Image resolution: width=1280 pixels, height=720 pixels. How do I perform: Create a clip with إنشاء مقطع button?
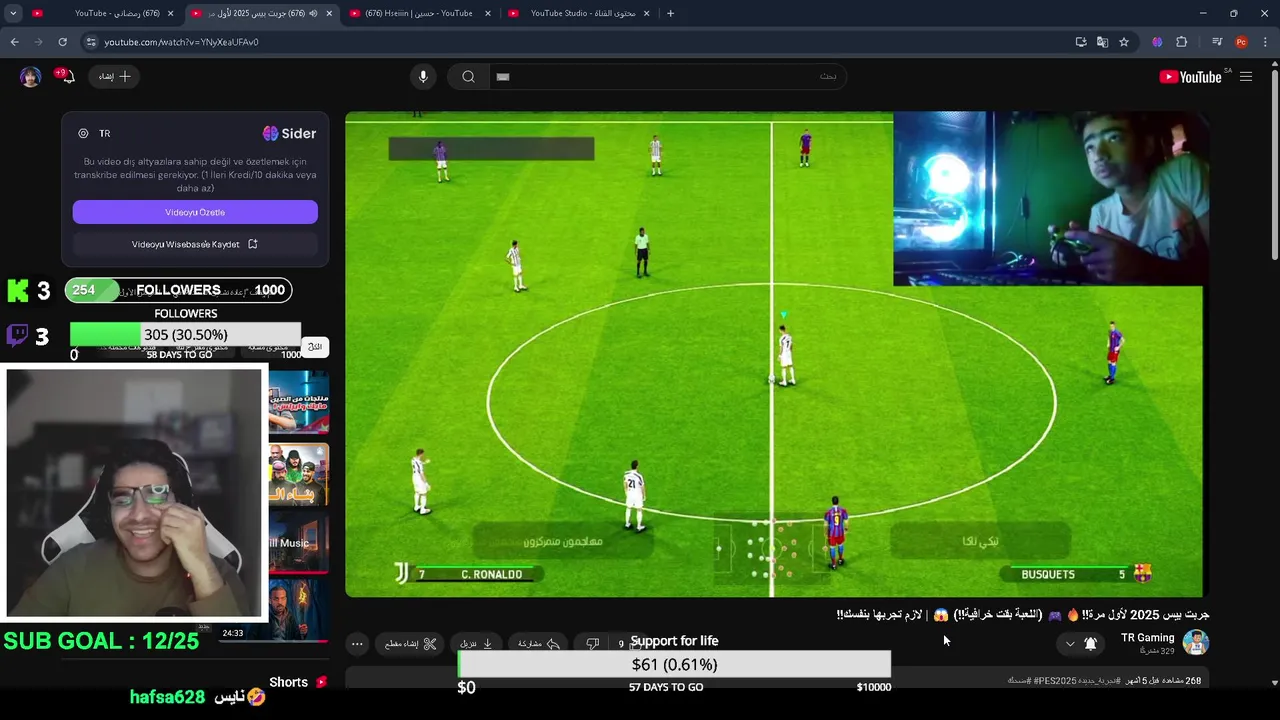pos(410,643)
